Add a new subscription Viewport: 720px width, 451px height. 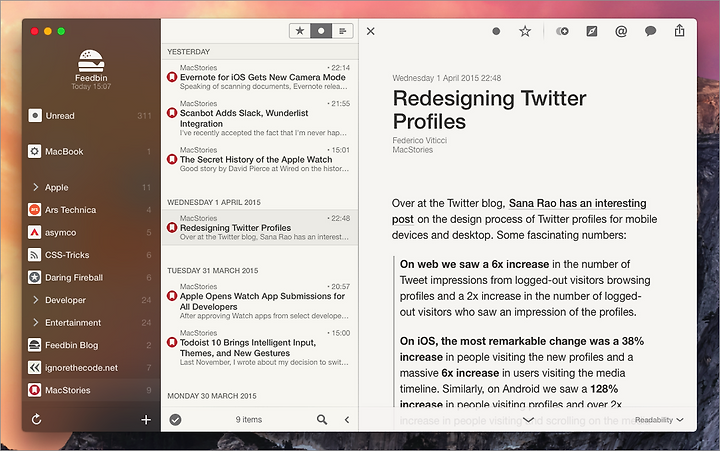(146, 419)
